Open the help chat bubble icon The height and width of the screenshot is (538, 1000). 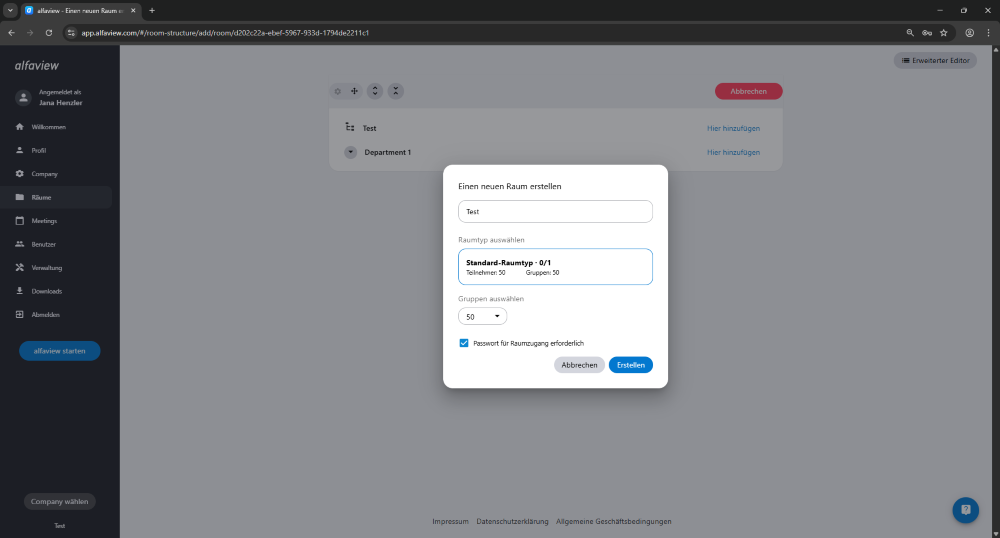(x=965, y=510)
